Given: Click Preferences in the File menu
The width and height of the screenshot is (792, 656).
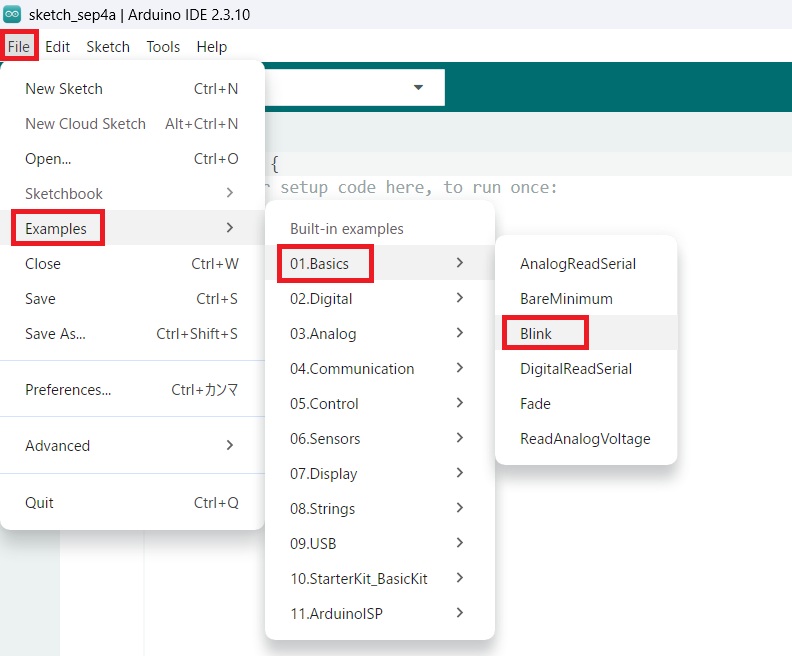Looking at the screenshot, I should pyautogui.click(x=132, y=389).
